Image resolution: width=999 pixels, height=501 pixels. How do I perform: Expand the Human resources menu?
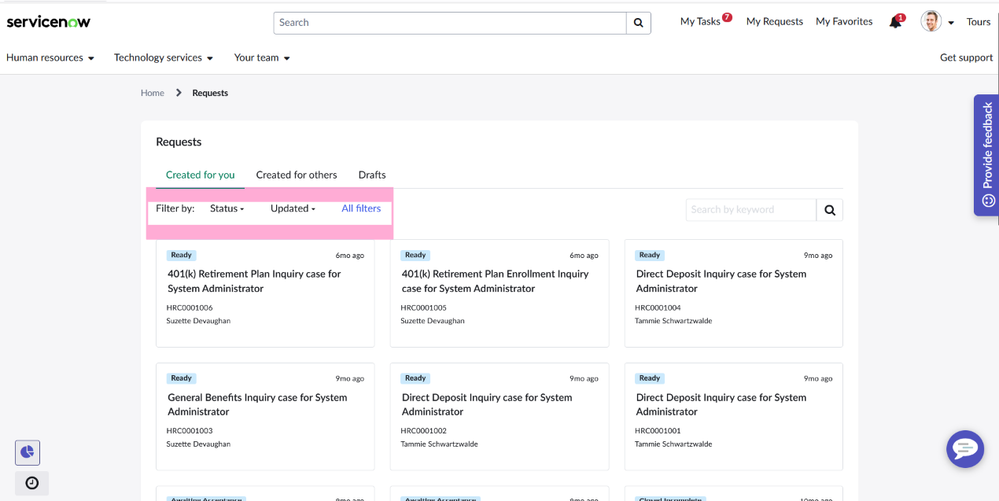click(50, 57)
